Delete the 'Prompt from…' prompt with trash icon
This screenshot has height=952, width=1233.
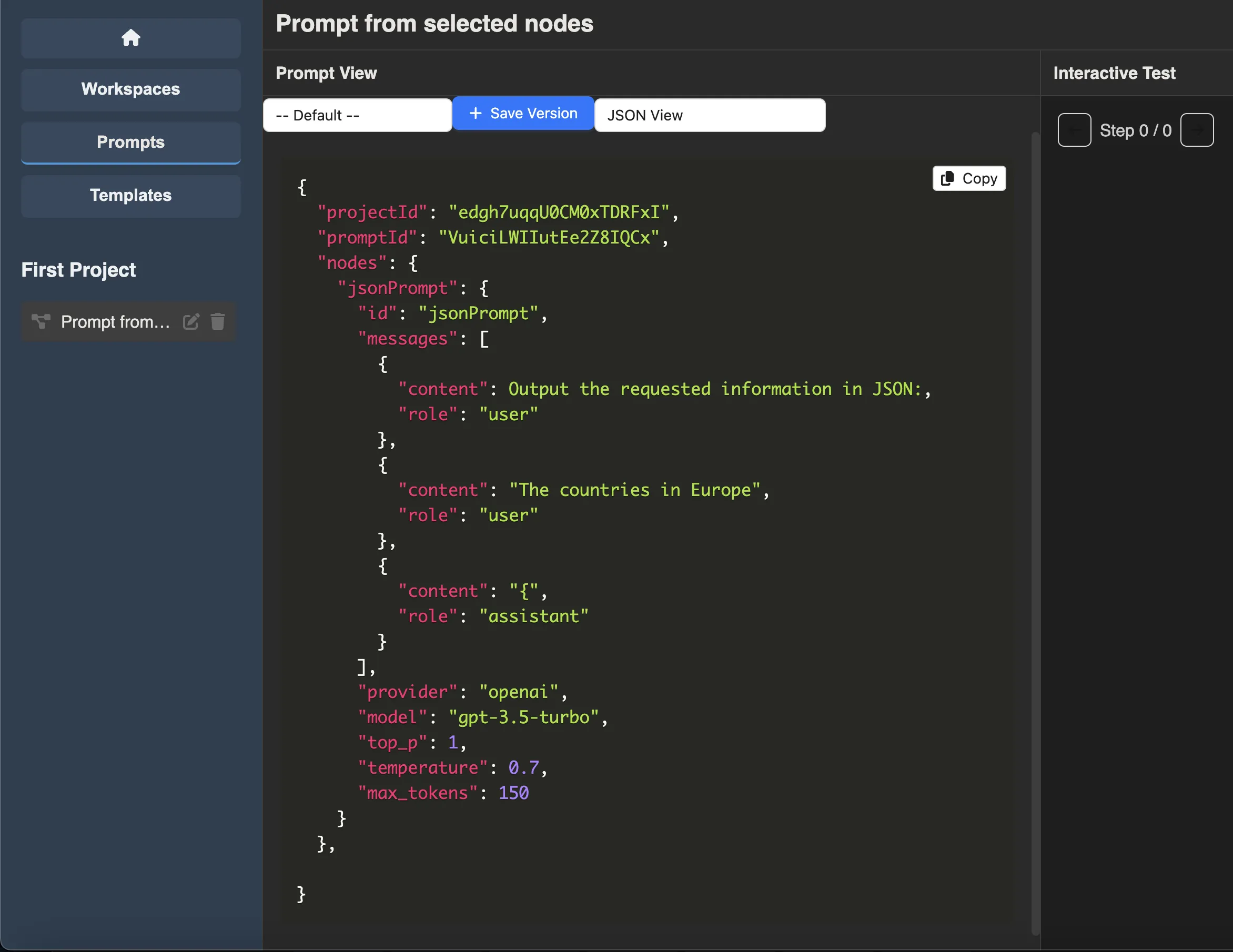pyautogui.click(x=218, y=321)
